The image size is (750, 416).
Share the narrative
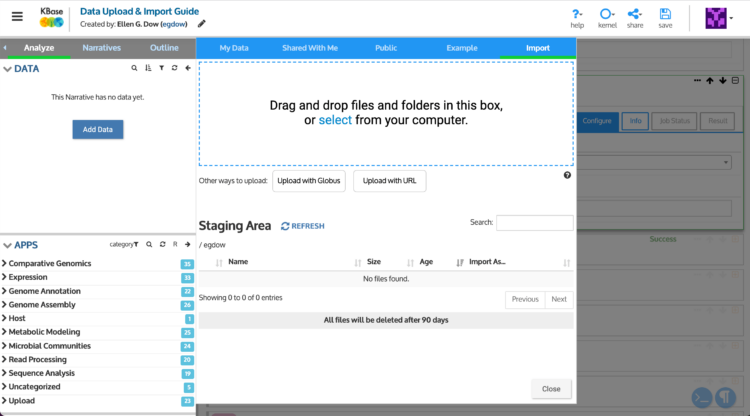click(x=635, y=19)
